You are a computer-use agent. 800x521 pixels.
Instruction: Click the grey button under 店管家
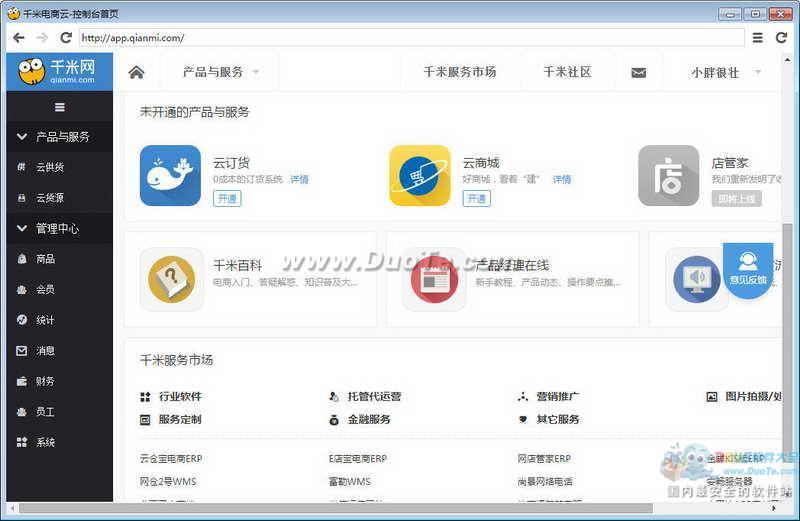[x=736, y=199]
